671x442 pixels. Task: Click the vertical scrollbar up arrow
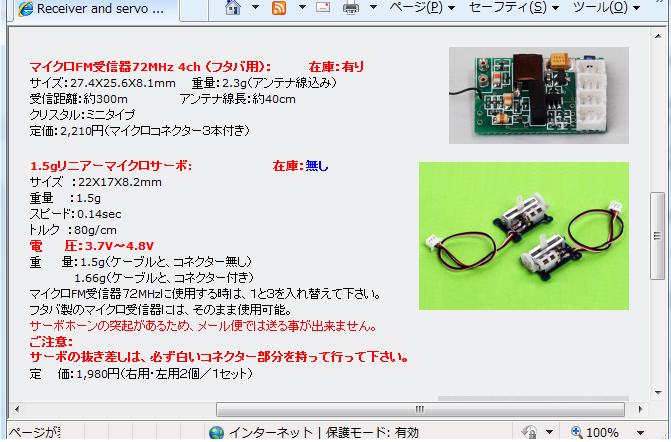pyautogui.click(x=658, y=37)
